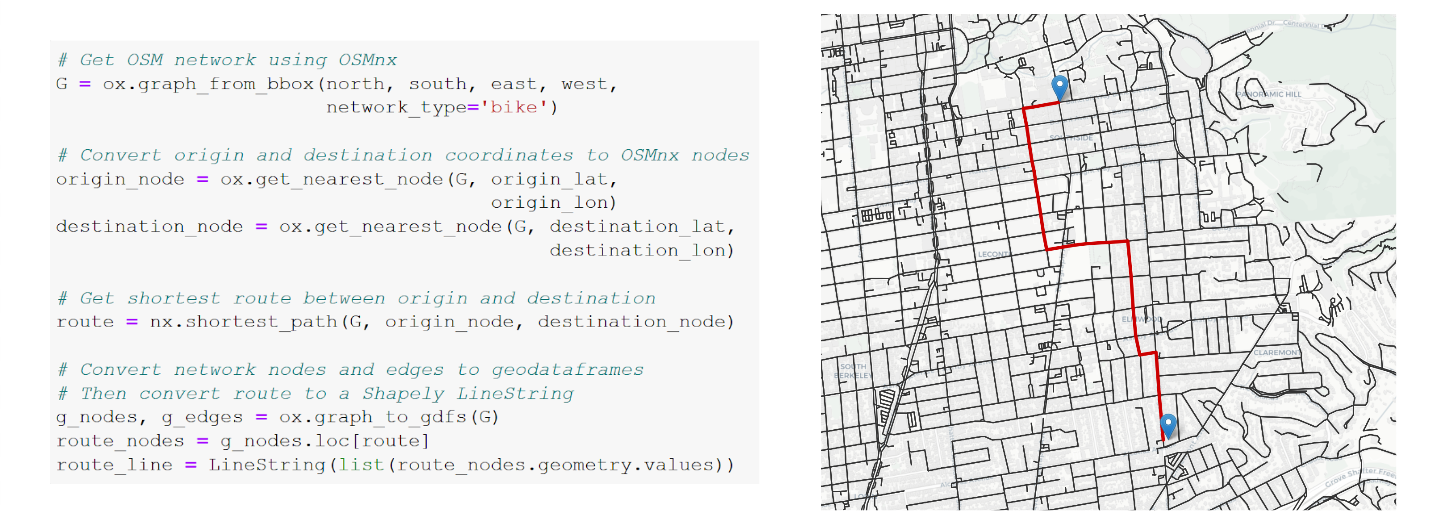The height and width of the screenshot is (520, 1445).
Task: Click the 'SOUTHSIDE' neighborhood label
Action: 1070,138
